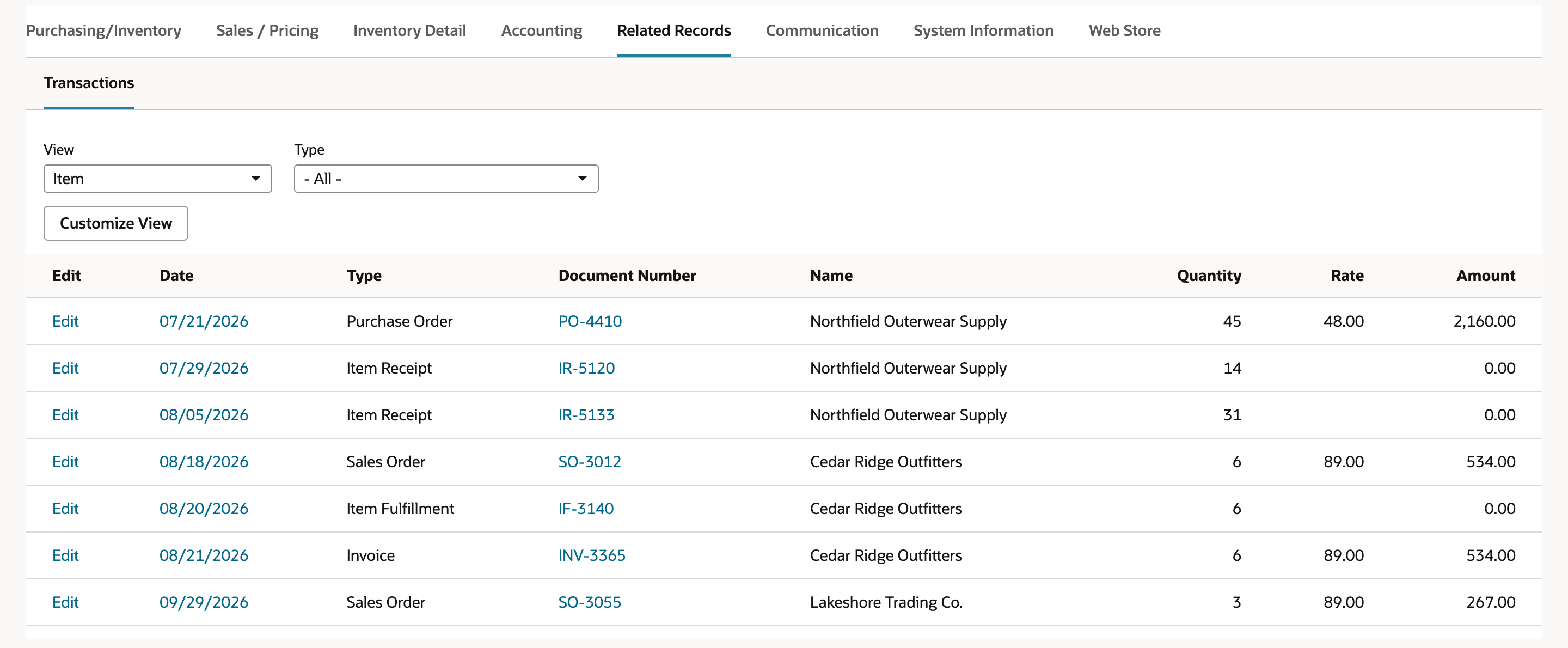Open the 08/20/2026 date link
The width and height of the screenshot is (1568, 648).
[204, 509]
